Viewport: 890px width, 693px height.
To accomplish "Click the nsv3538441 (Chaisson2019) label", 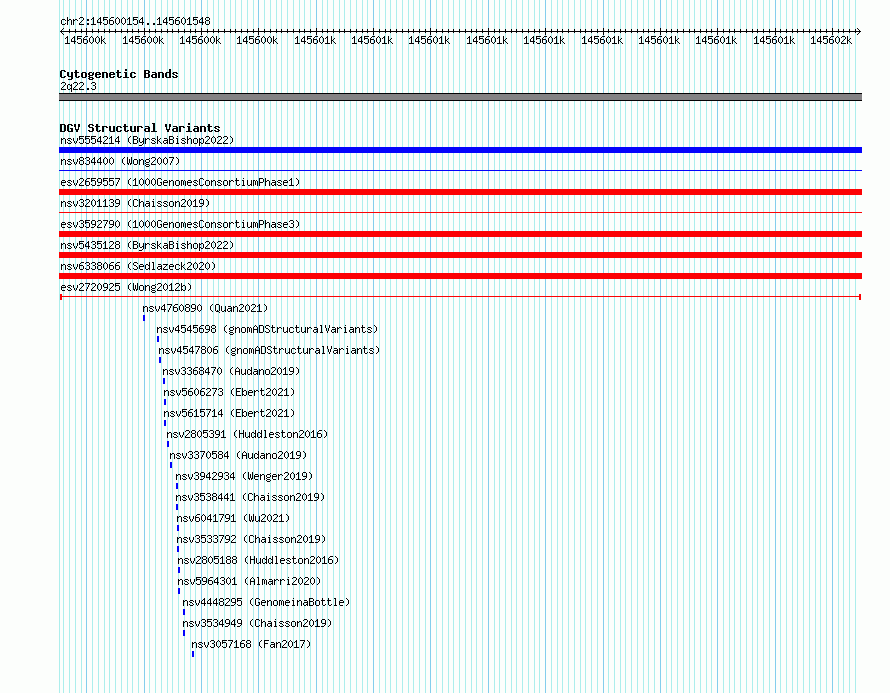I will 250,497.
